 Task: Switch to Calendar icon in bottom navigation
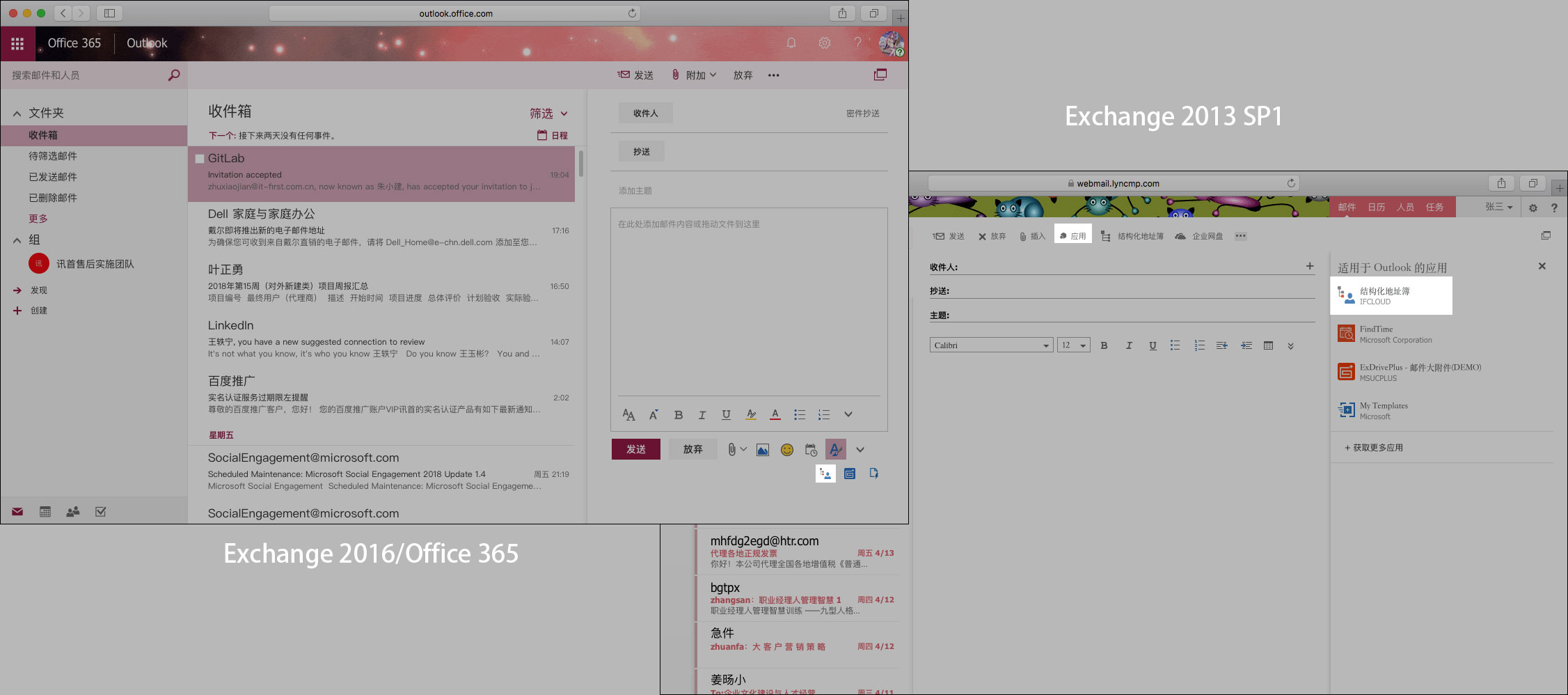click(45, 512)
